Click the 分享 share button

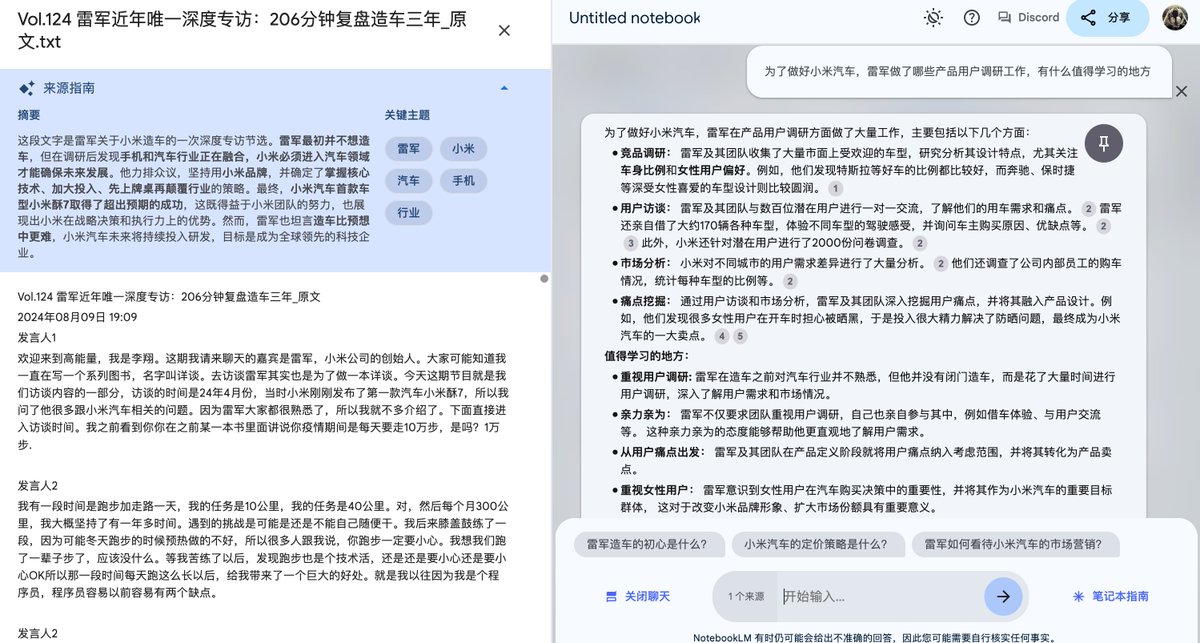1107,18
